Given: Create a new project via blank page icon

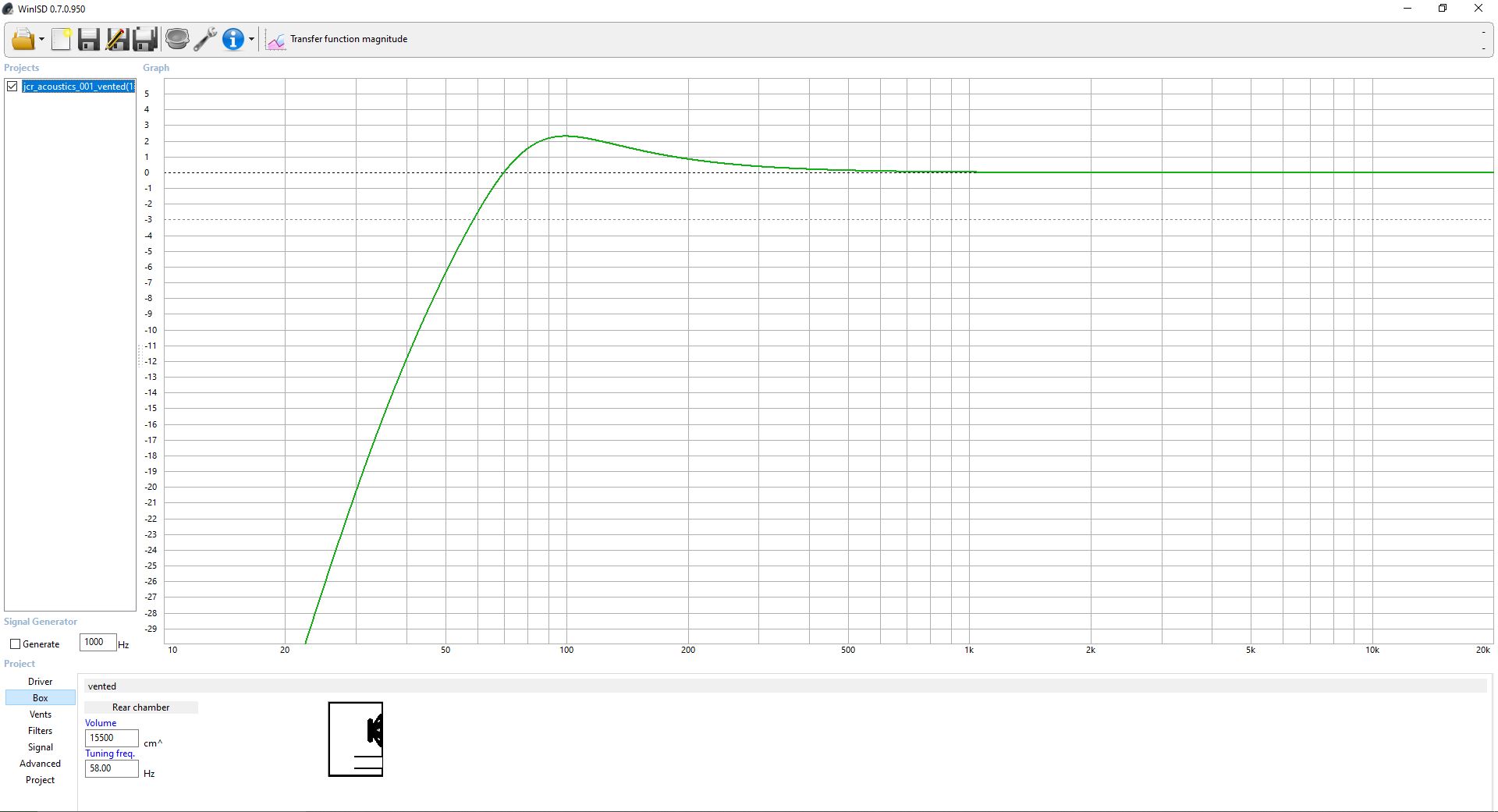Looking at the screenshot, I should pyautogui.click(x=61, y=39).
